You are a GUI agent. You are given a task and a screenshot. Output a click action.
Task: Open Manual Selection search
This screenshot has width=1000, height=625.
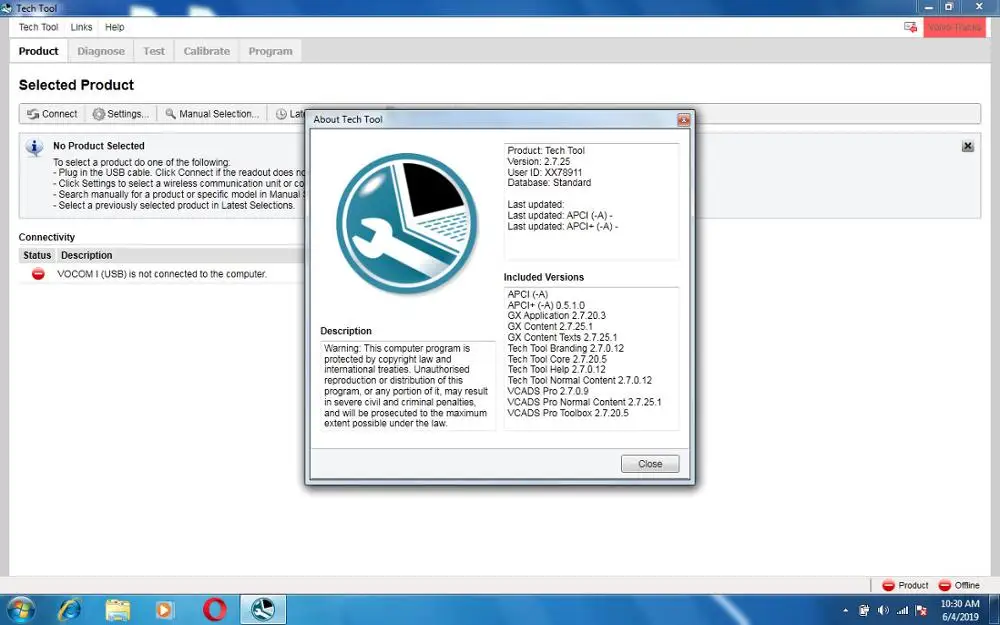(x=212, y=114)
